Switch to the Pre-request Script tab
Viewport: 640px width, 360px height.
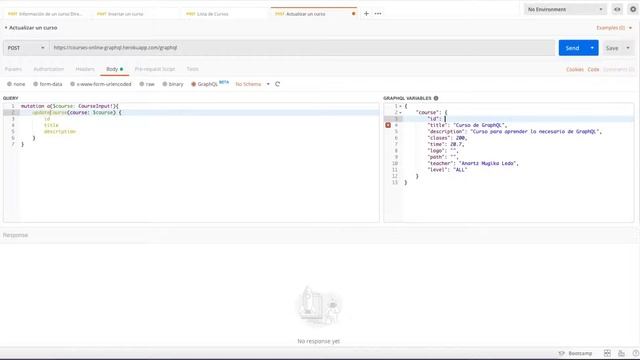point(155,69)
